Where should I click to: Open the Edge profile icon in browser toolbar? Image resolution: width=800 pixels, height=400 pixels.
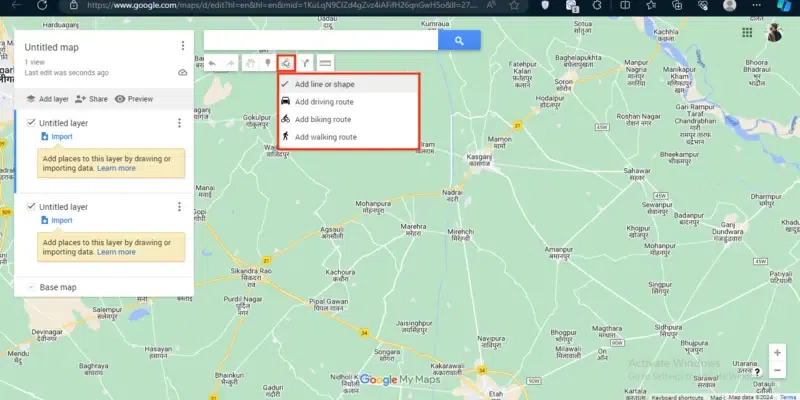730,5
